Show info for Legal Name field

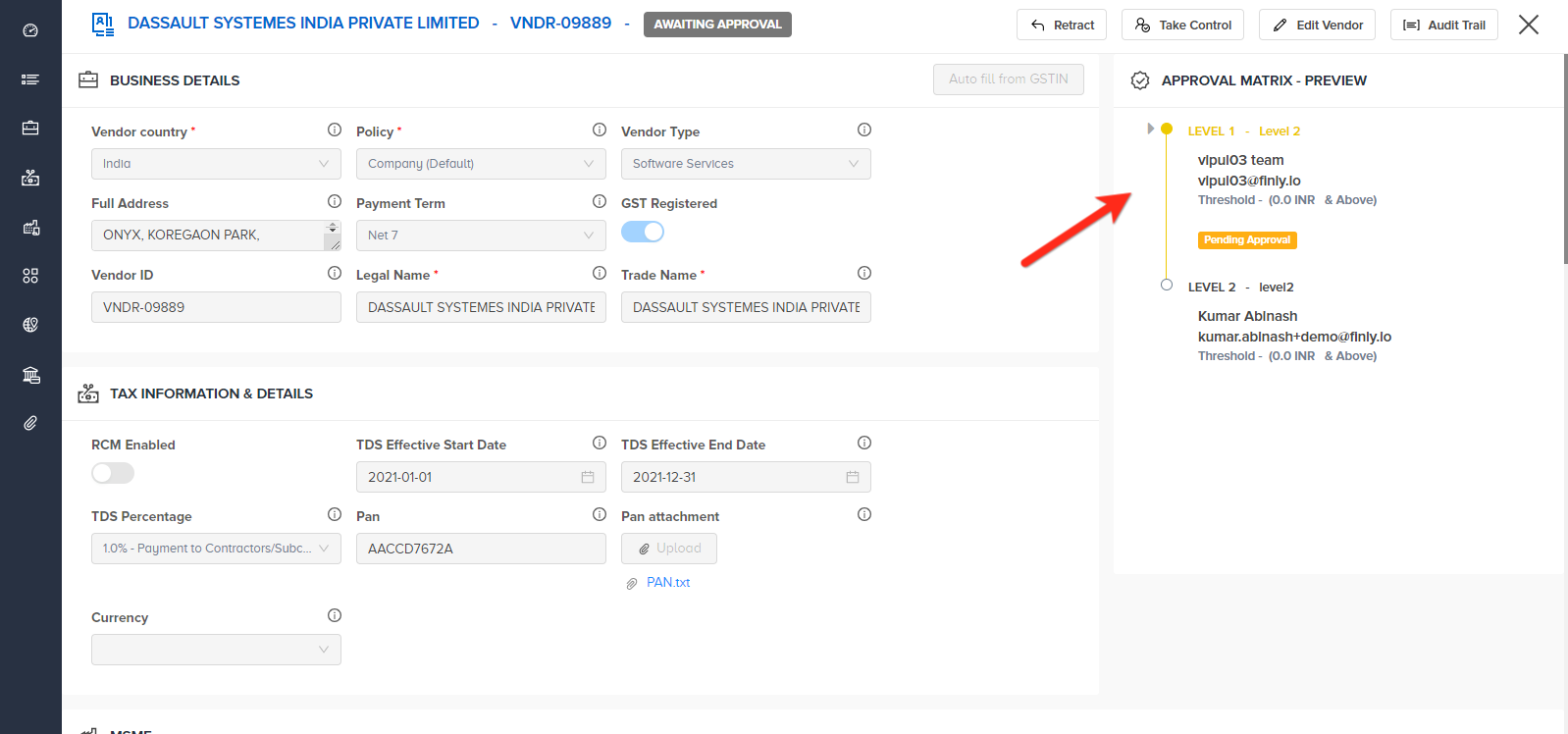click(600, 273)
